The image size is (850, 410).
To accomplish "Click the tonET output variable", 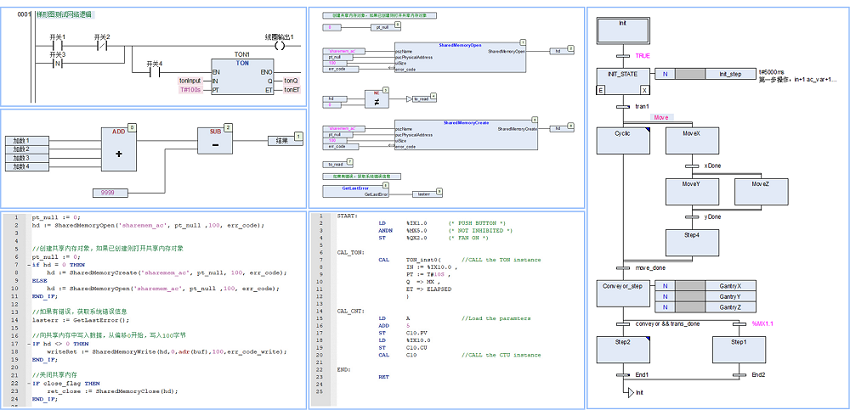I will (x=291, y=89).
